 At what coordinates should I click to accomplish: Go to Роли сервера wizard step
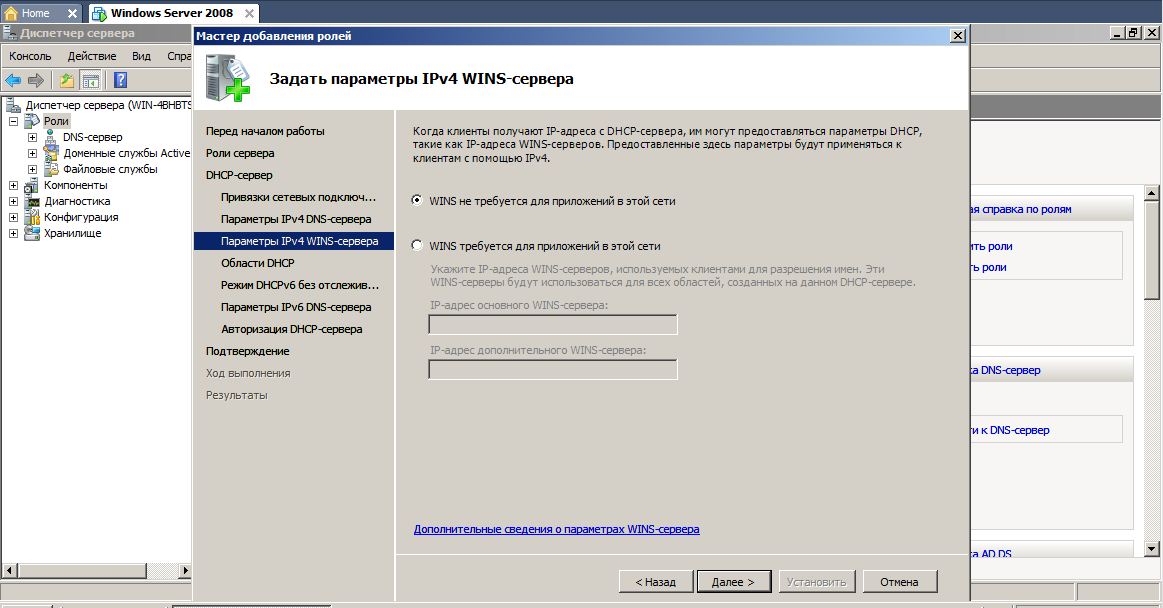[x=240, y=153]
